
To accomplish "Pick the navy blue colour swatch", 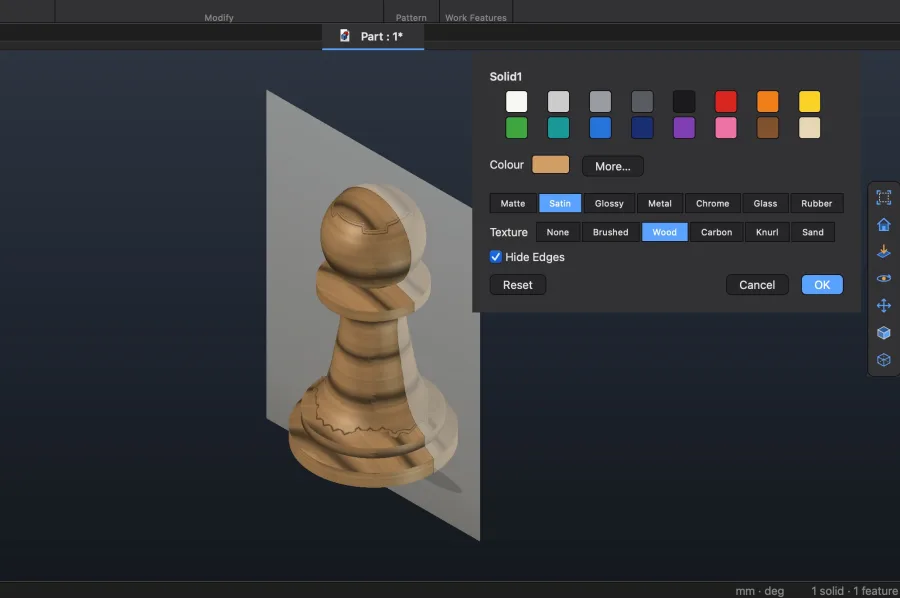I will pos(642,127).
